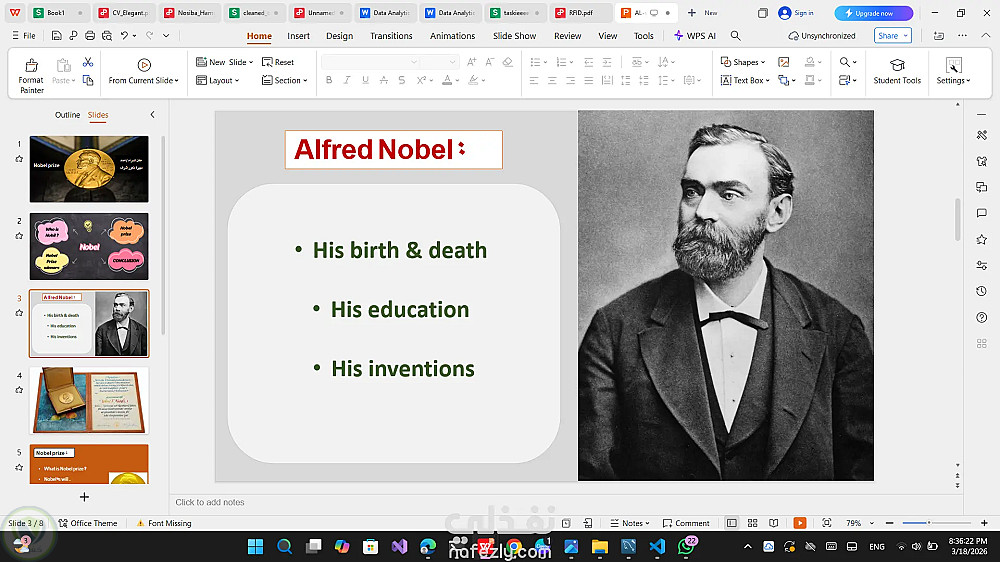Open the ribbon search magnifier

coord(735,36)
